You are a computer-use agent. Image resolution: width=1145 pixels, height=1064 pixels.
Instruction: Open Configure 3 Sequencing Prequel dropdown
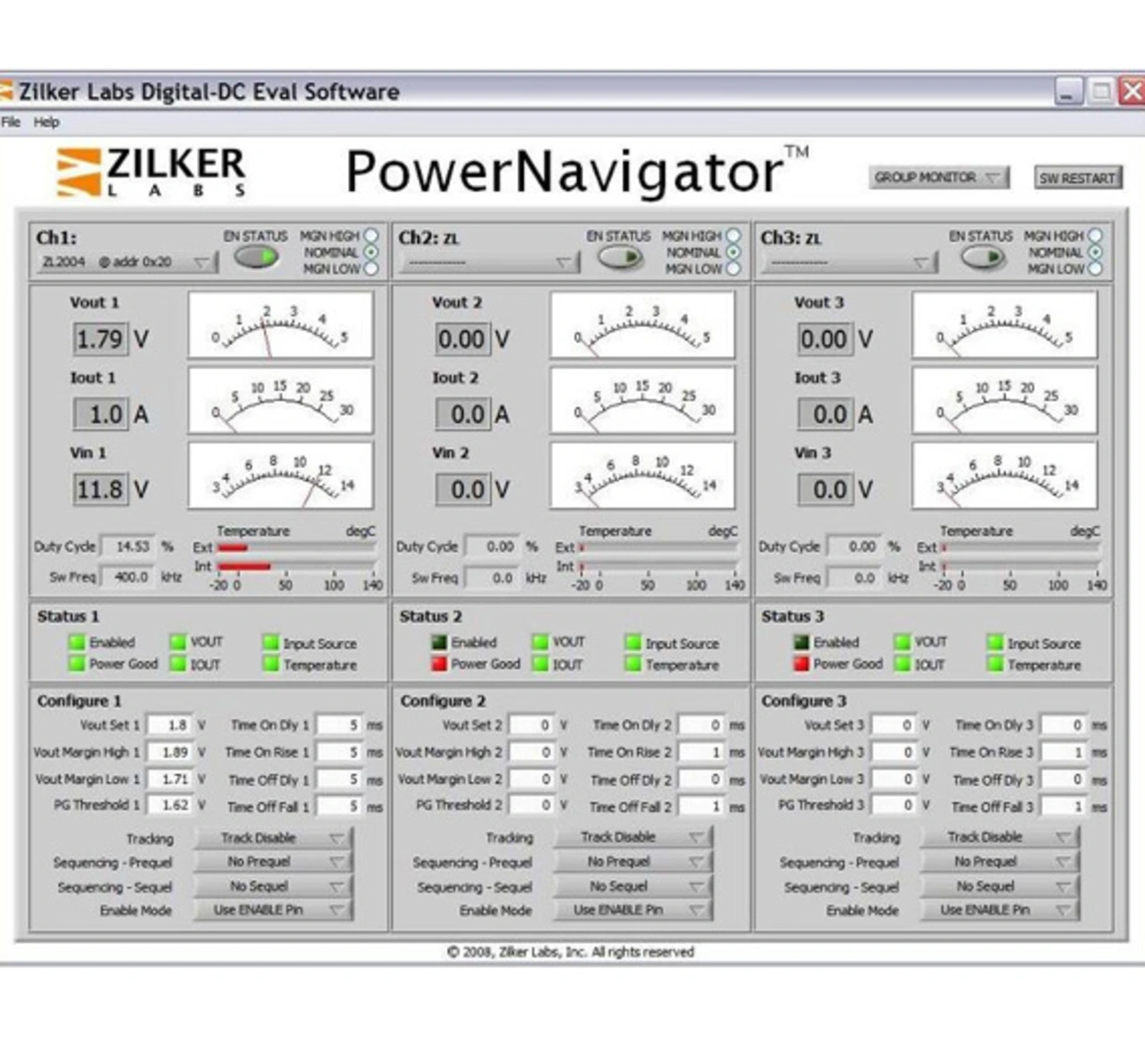[1000, 862]
